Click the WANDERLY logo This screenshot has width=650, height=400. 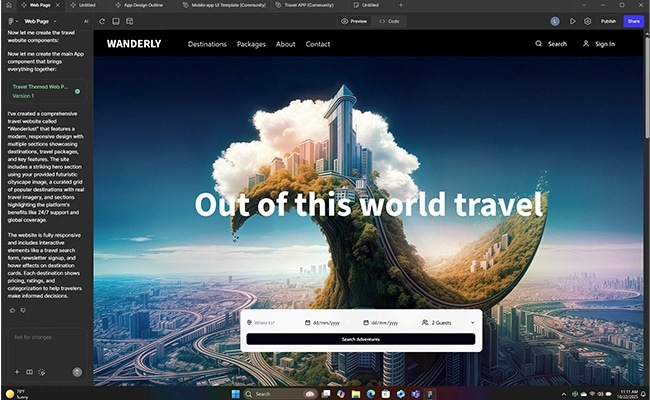click(134, 44)
